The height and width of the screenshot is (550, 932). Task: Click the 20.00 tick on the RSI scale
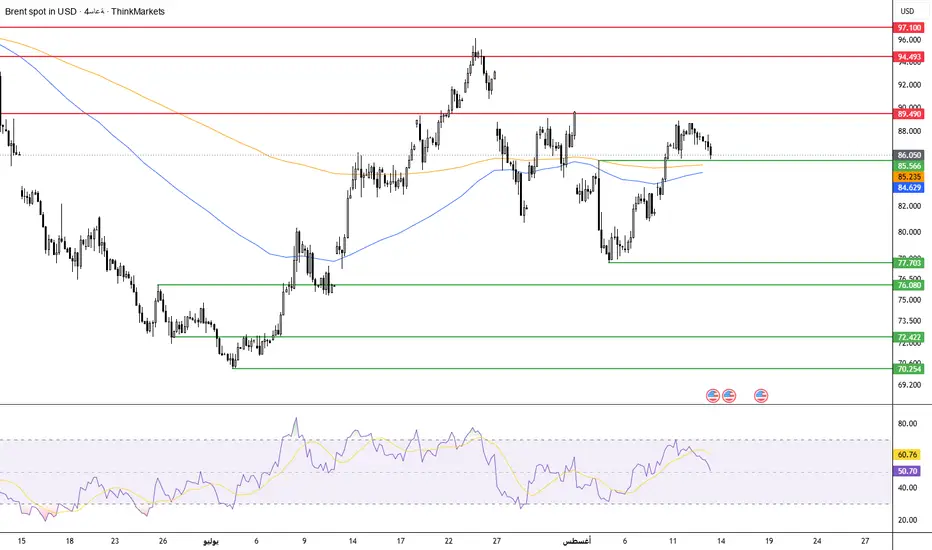click(907, 520)
